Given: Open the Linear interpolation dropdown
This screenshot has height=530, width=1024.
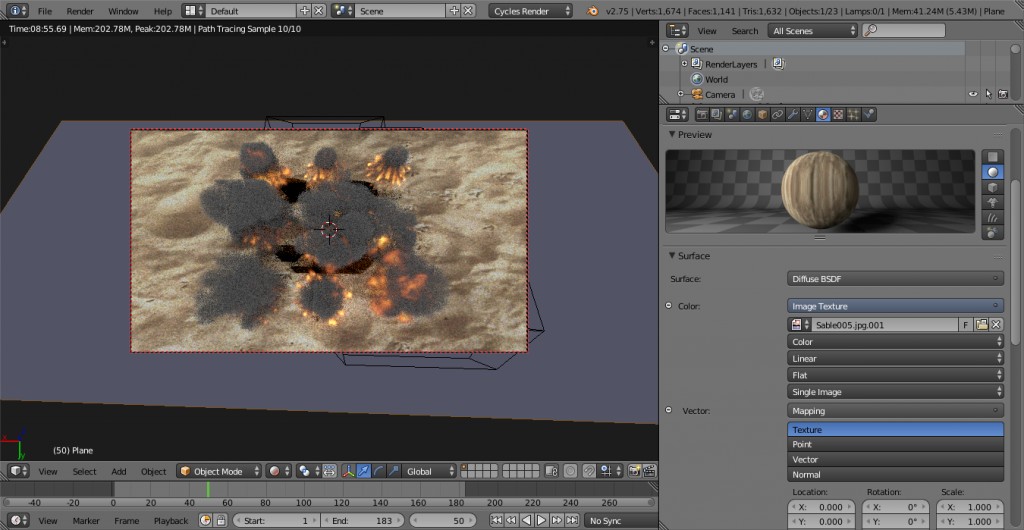Looking at the screenshot, I should [x=895, y=358].
